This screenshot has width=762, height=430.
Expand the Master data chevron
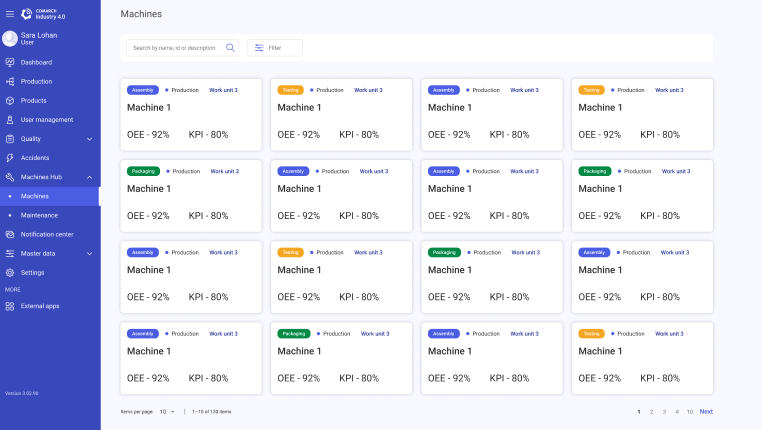(89, 254)
